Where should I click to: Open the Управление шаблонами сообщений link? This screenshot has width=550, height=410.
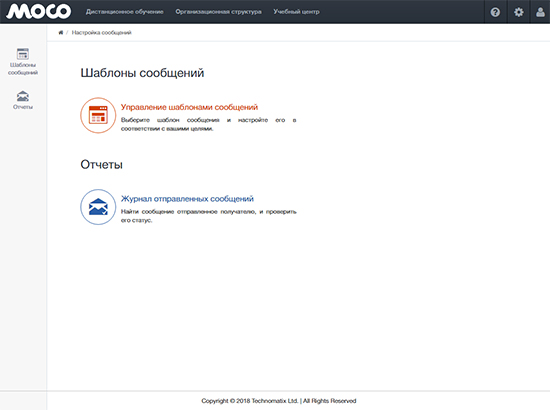189,107
